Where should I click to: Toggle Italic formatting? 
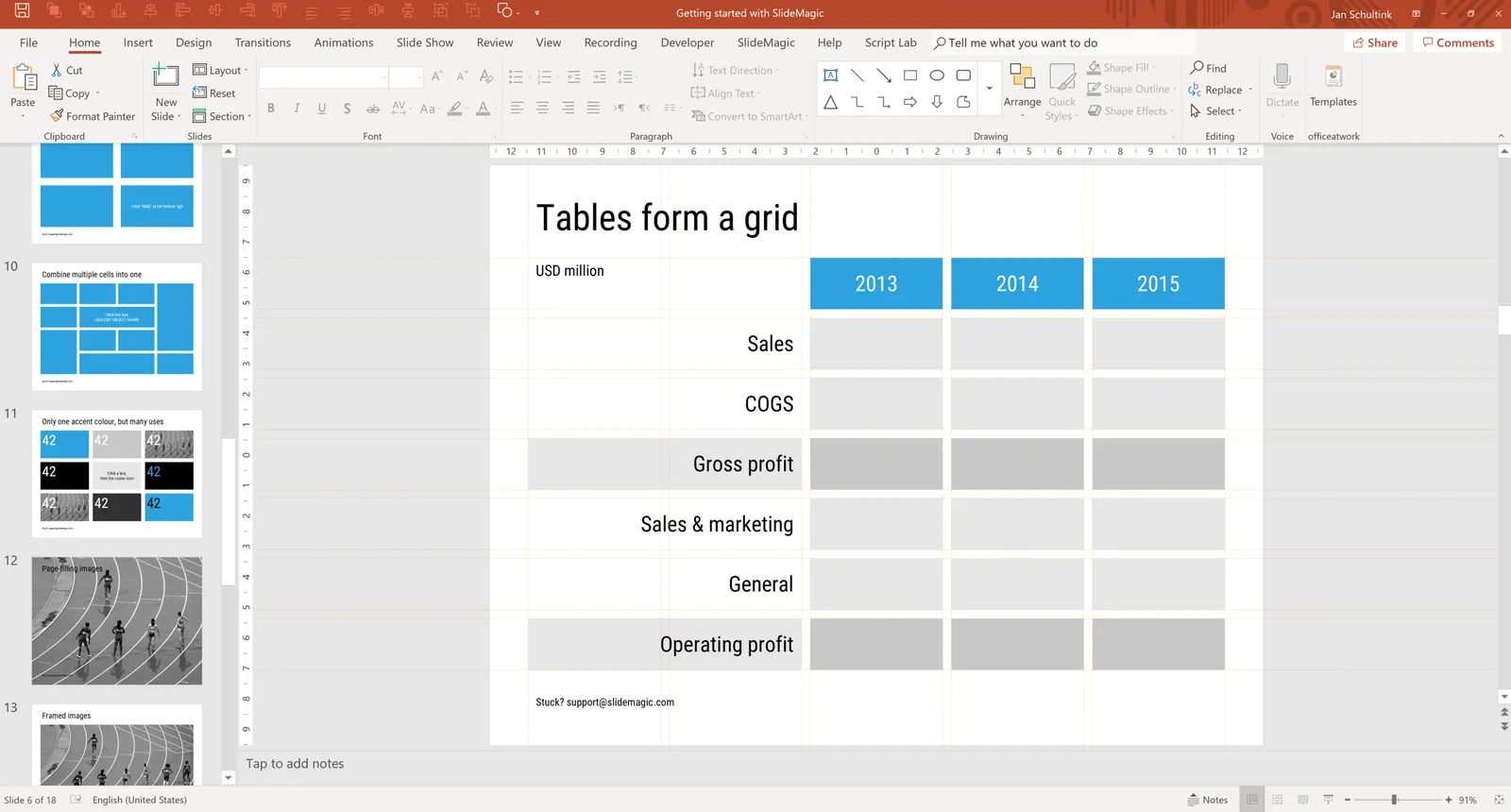(297, 109)
